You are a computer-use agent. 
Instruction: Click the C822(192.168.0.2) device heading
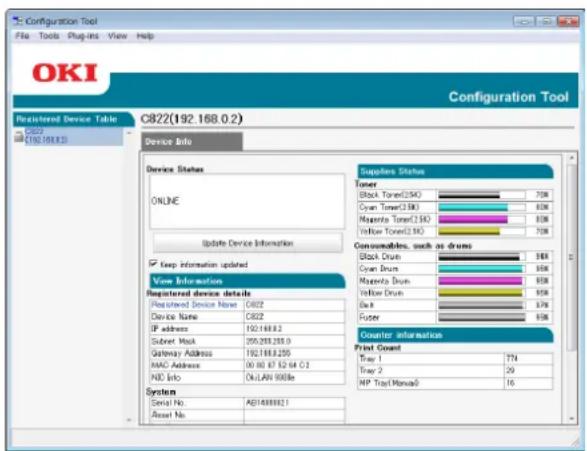tap(192, 119)
